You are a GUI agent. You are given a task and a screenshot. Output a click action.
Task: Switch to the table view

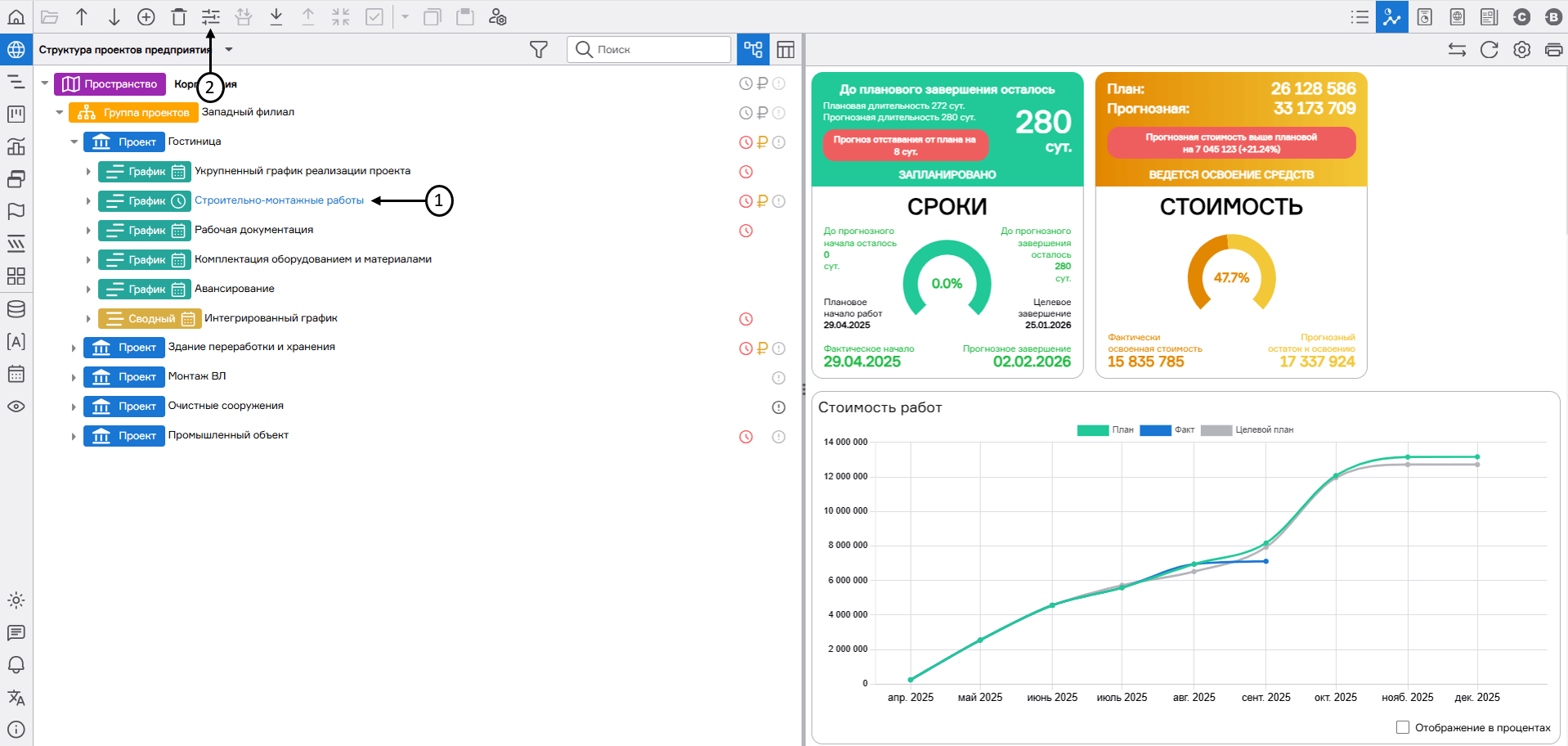coord(786,50)
